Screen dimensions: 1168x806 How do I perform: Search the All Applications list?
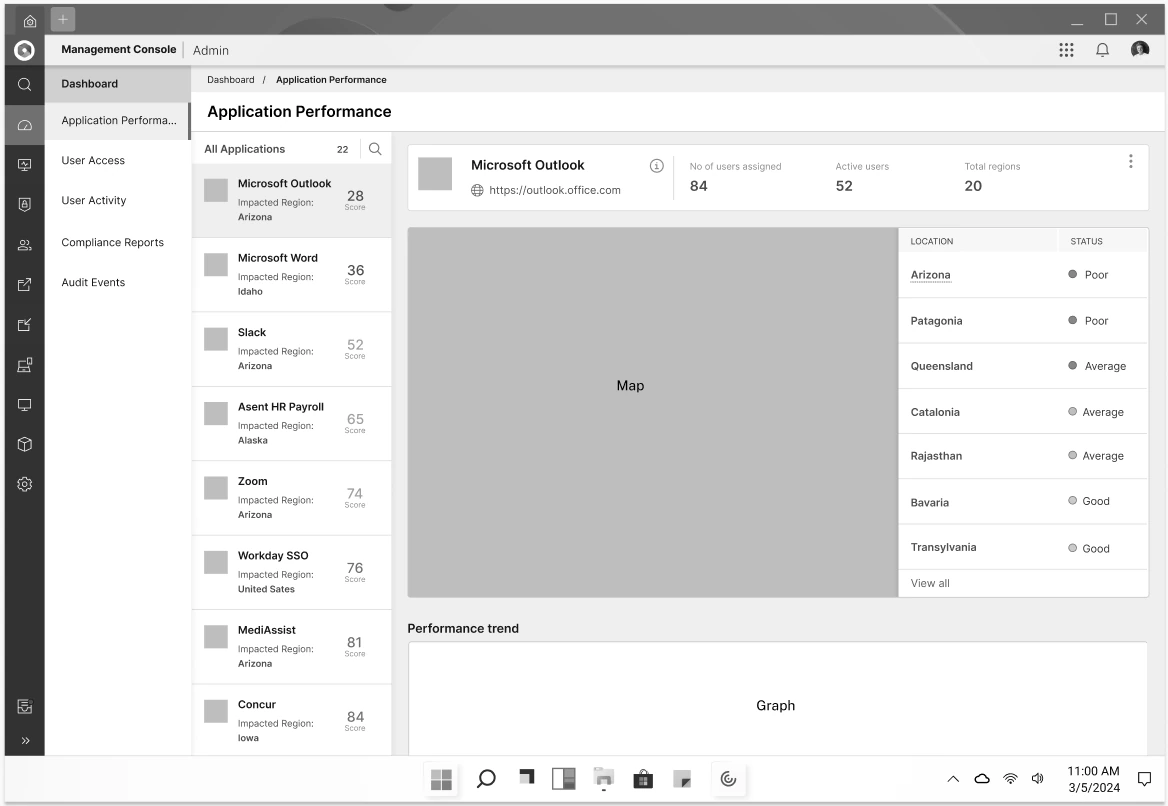tap(375, 149)
